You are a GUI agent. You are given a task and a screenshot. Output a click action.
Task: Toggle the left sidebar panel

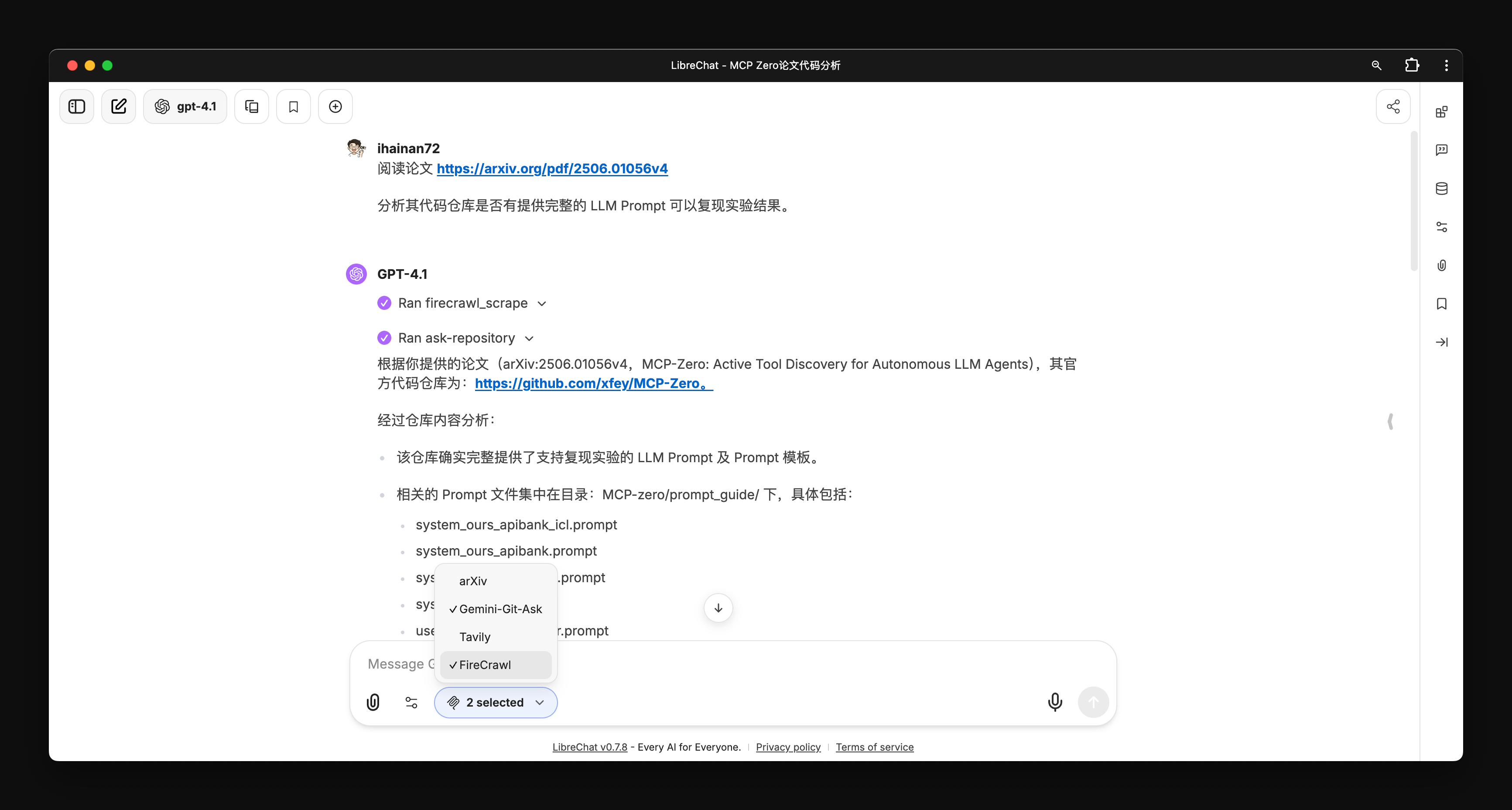click(x=76, y=106)
